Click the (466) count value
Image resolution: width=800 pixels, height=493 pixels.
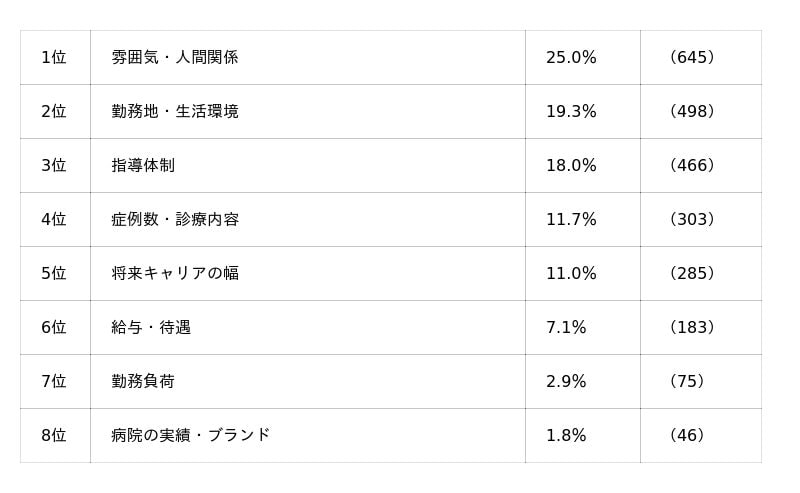click(692, 166)
